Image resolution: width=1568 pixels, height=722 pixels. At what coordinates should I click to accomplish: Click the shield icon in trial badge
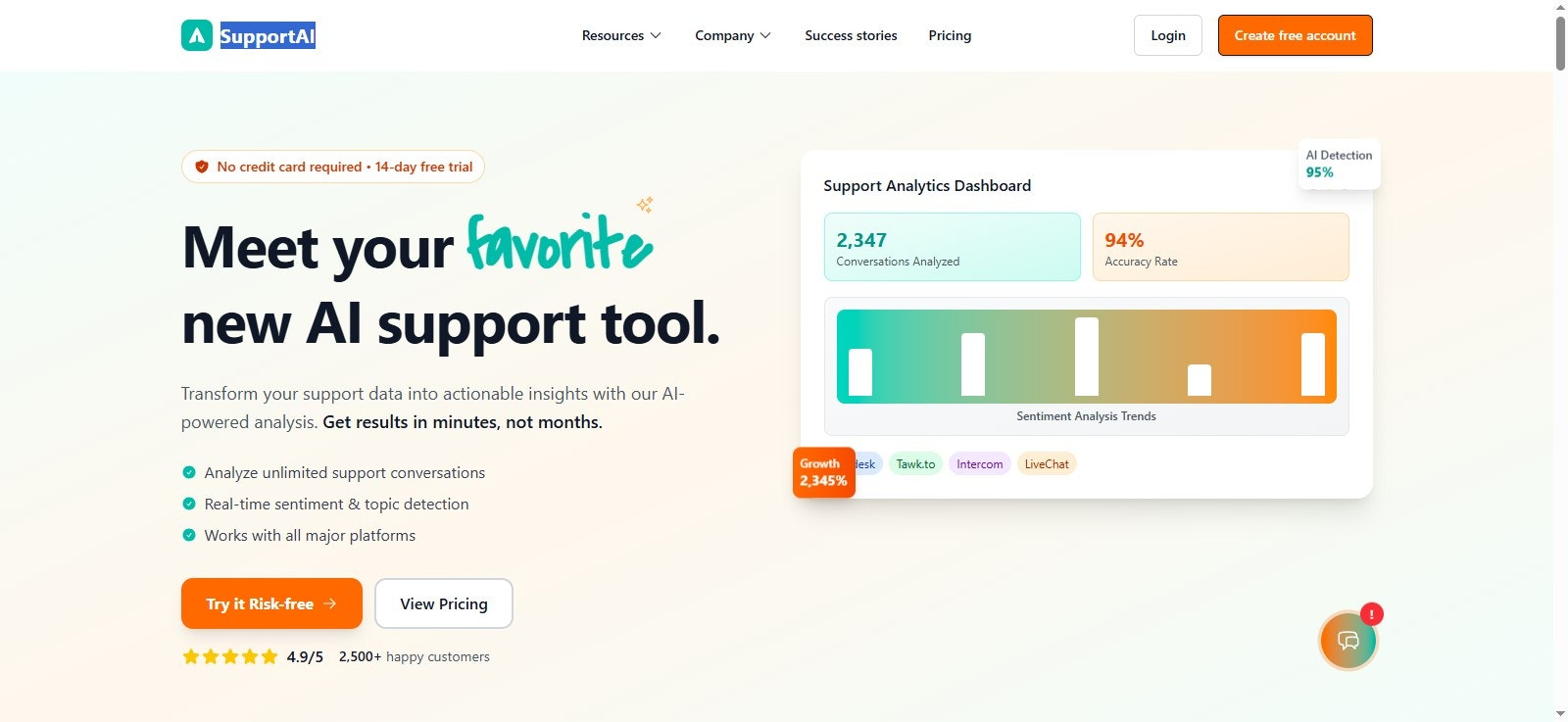(202, 167)
